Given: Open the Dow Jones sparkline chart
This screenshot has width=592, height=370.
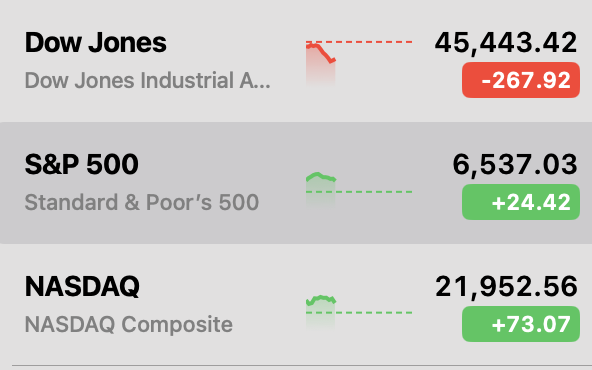Looking at the screenshot, I should pyautogui.click(x=359, y=62).
